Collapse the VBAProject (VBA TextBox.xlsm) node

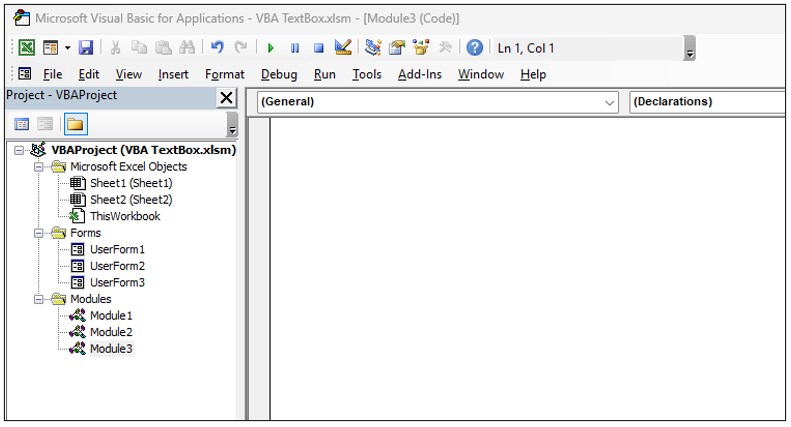(x=19, y=150)
